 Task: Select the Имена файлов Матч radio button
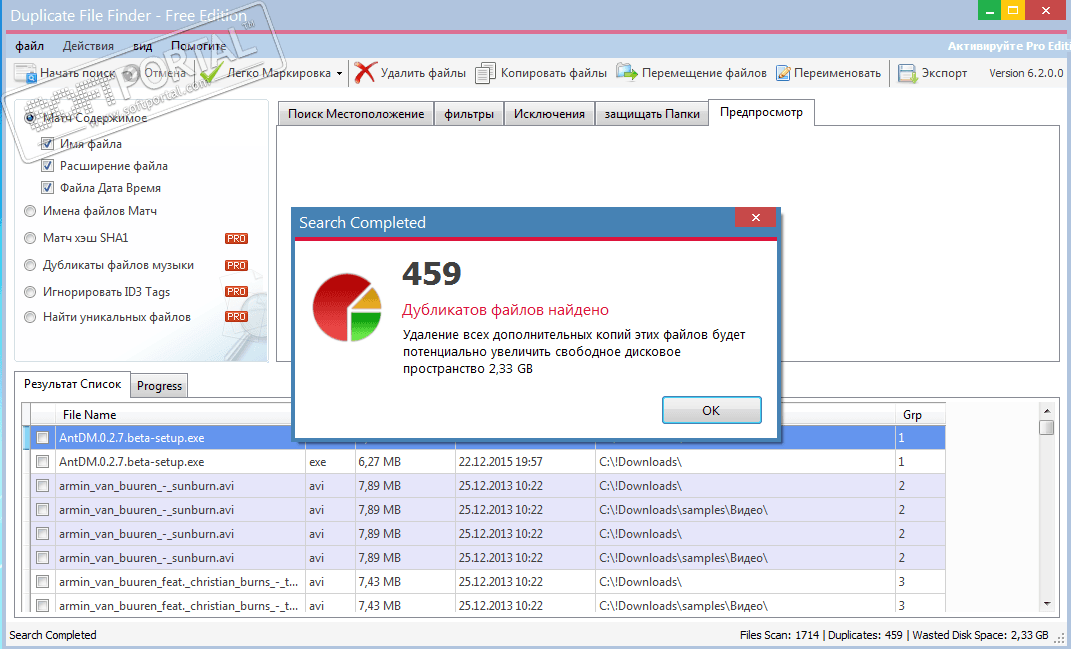[x=30, y=211]
